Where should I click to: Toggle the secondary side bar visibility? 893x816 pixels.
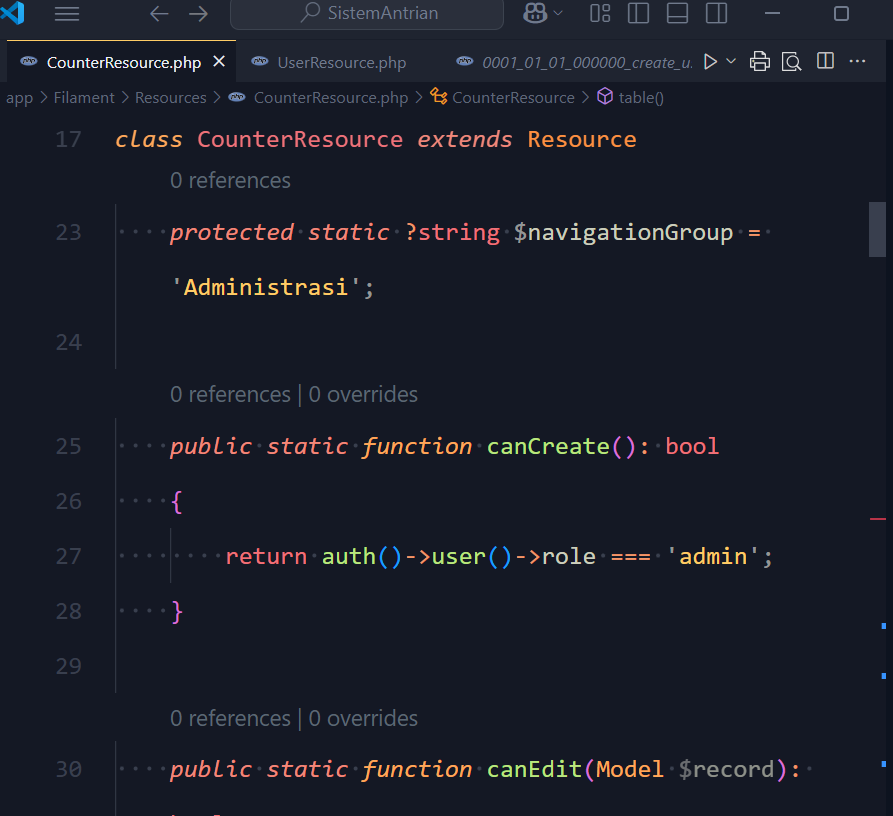(x=716, y=14)
